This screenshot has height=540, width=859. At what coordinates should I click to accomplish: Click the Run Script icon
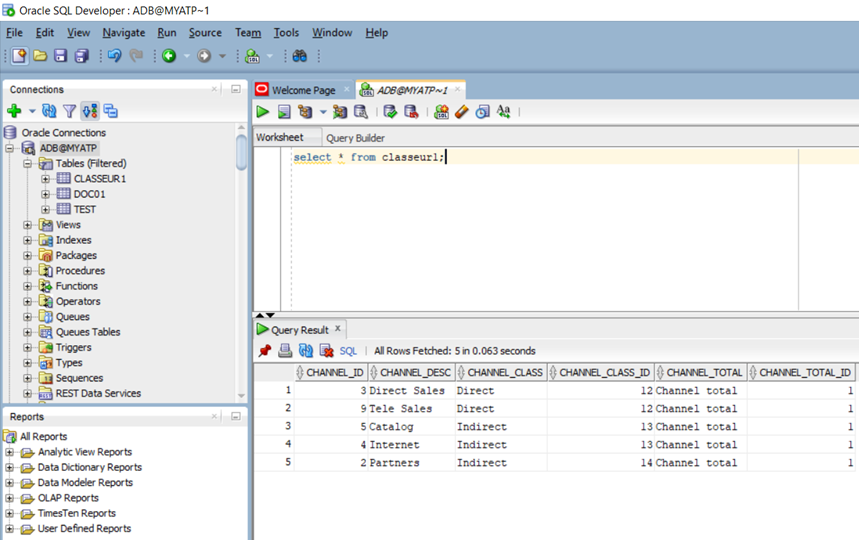284,112
